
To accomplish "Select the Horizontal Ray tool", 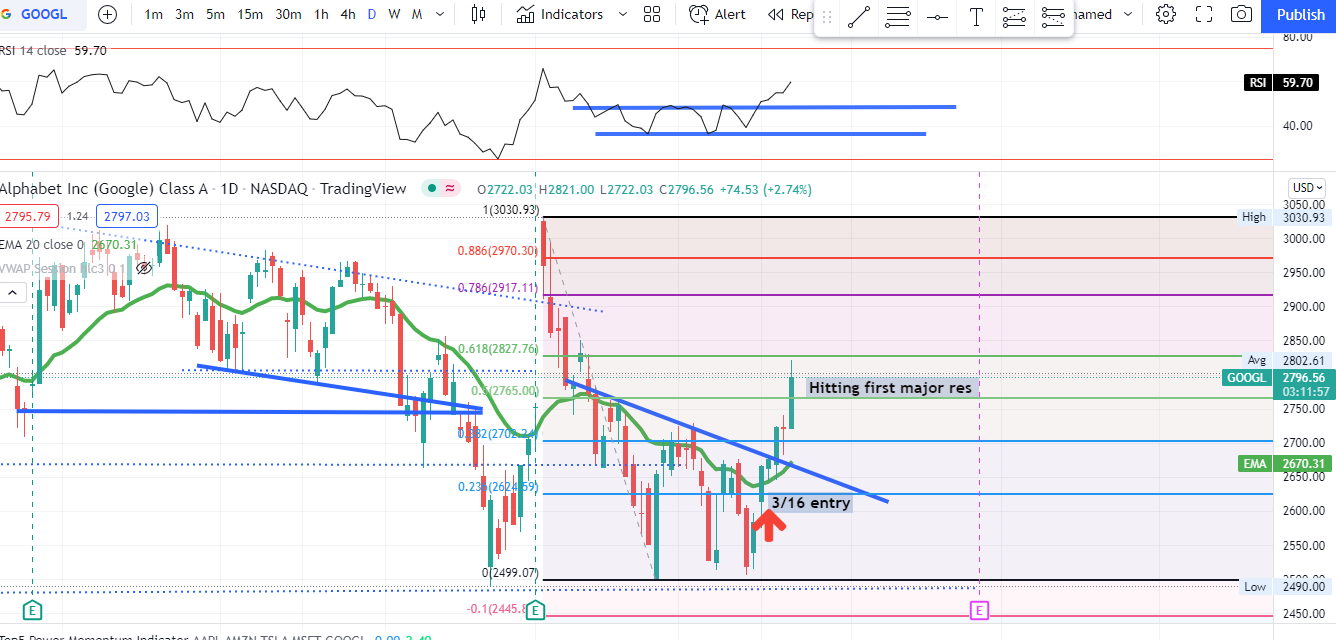I will coord(937,16).
